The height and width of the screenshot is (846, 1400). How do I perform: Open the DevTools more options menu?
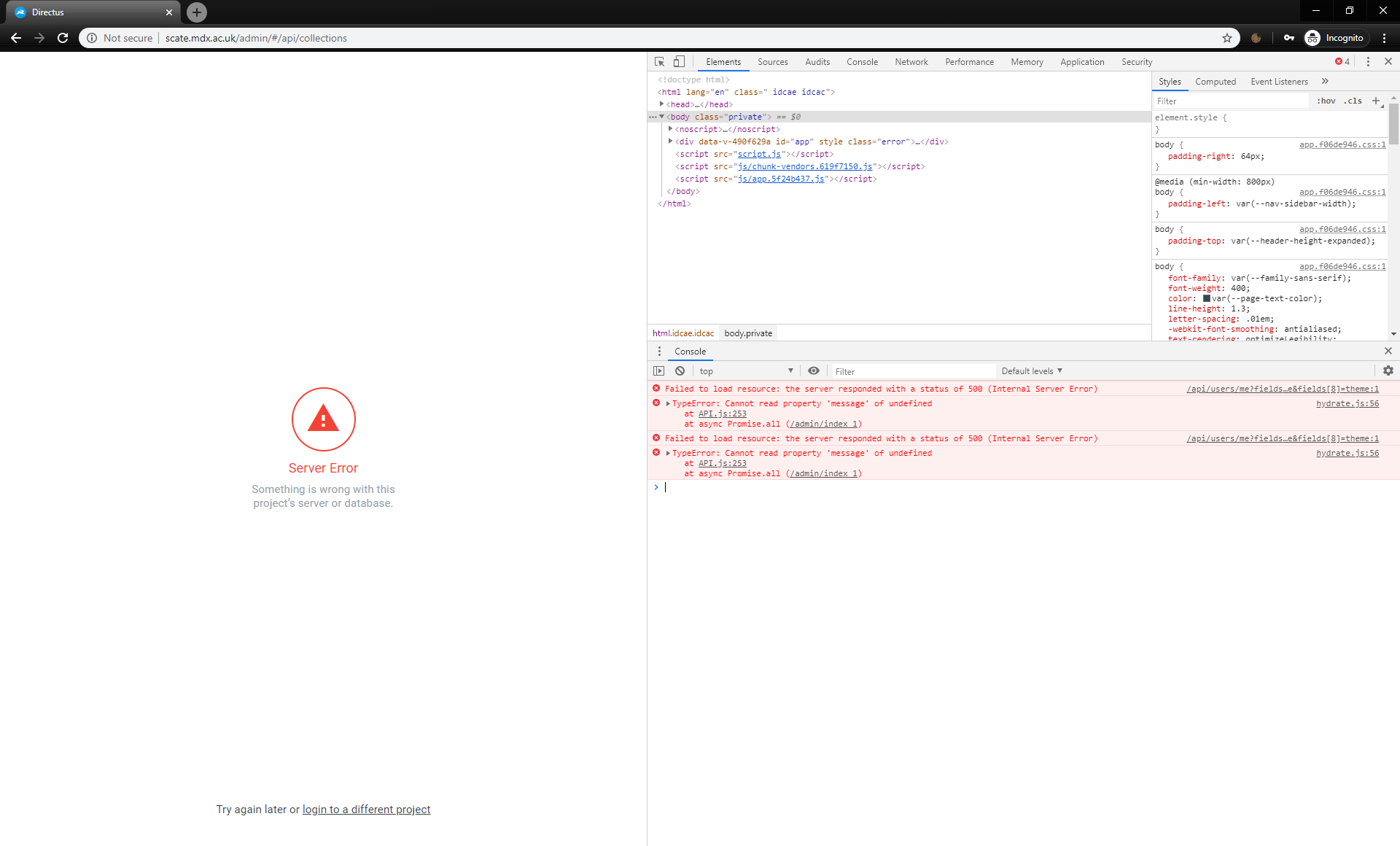point(1368,62)
